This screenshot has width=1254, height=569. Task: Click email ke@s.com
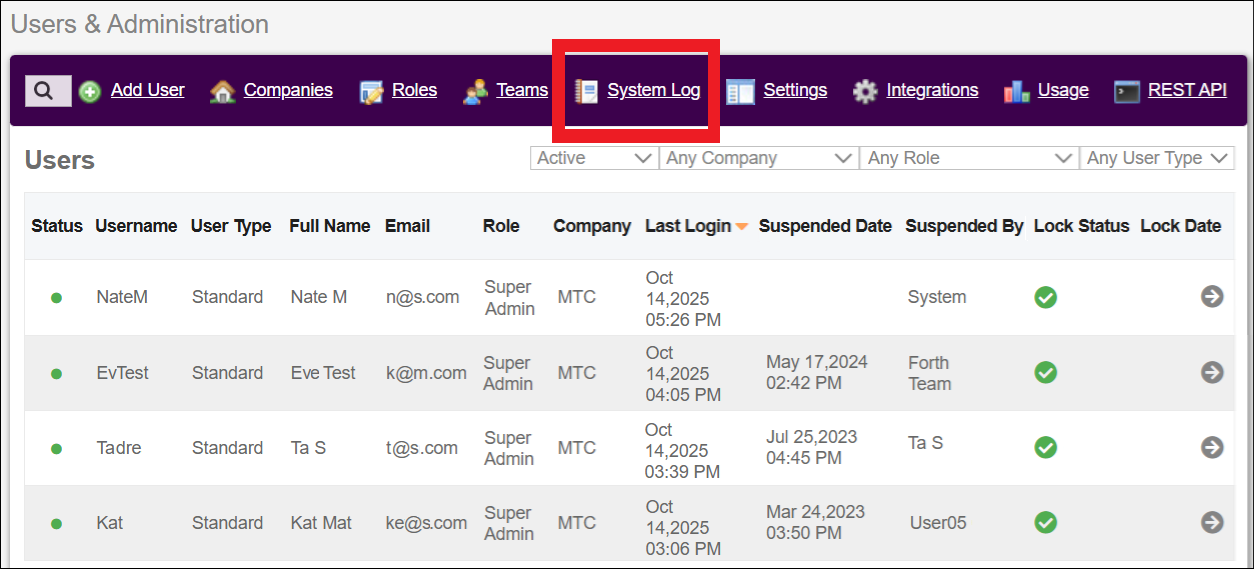(x=426, y=523)
